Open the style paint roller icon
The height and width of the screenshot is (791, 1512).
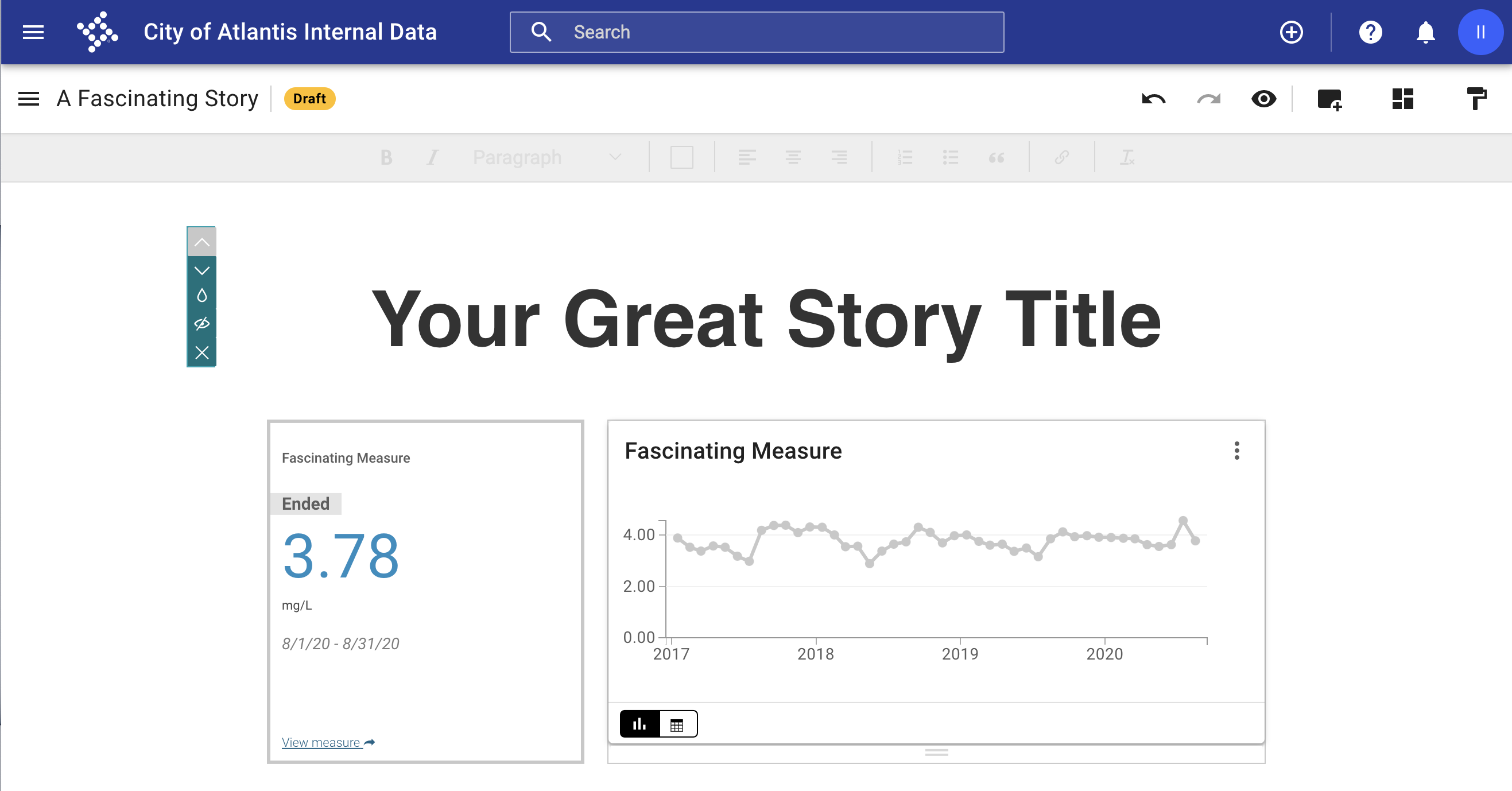[x=1476, y=99]
